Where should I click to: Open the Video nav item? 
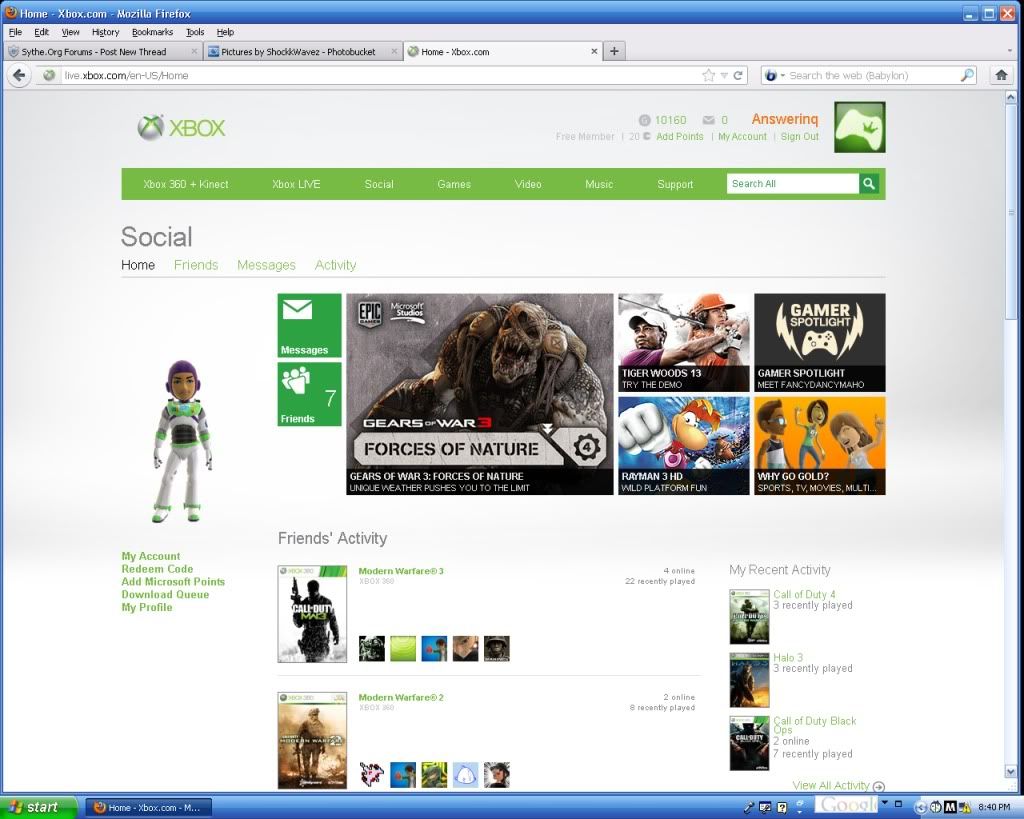(528, 184)
